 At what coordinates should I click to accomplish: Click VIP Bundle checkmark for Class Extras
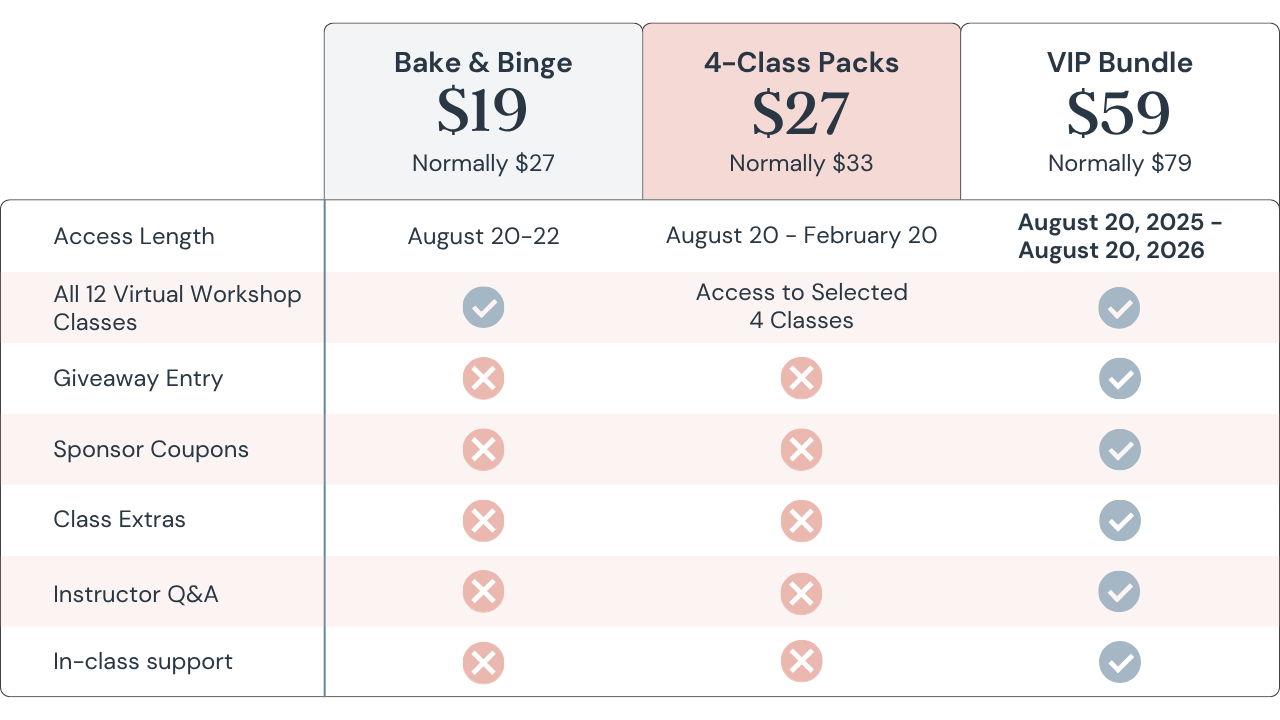(x=1119, y=520)
